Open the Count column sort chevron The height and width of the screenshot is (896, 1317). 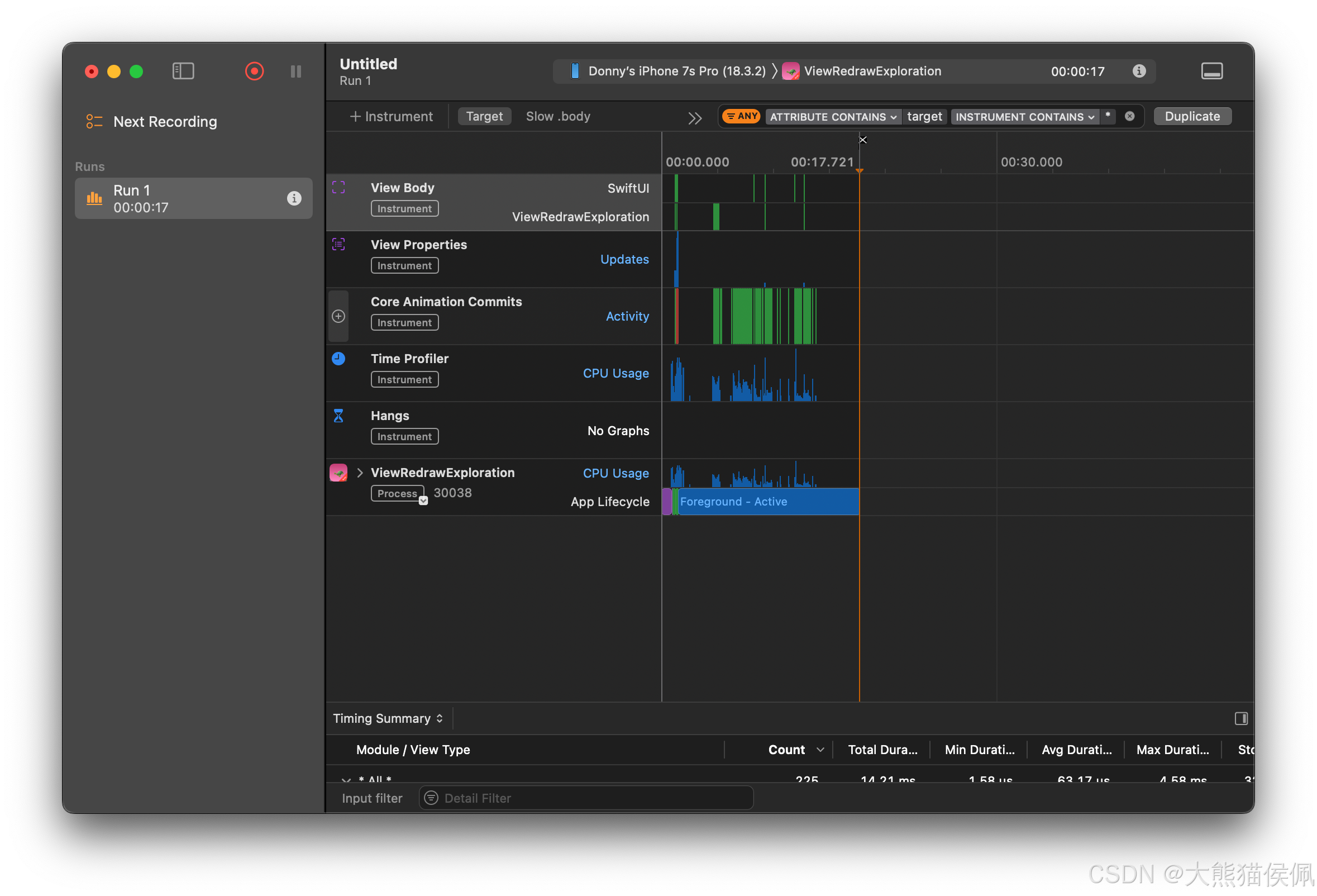819,750
